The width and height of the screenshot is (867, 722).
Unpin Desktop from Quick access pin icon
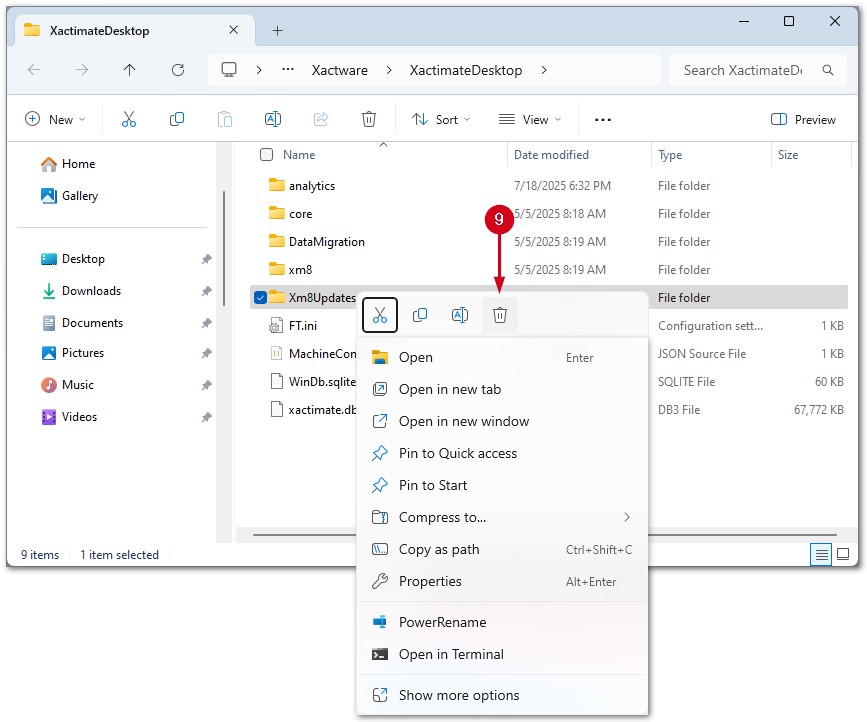click(x=206, y=259)
